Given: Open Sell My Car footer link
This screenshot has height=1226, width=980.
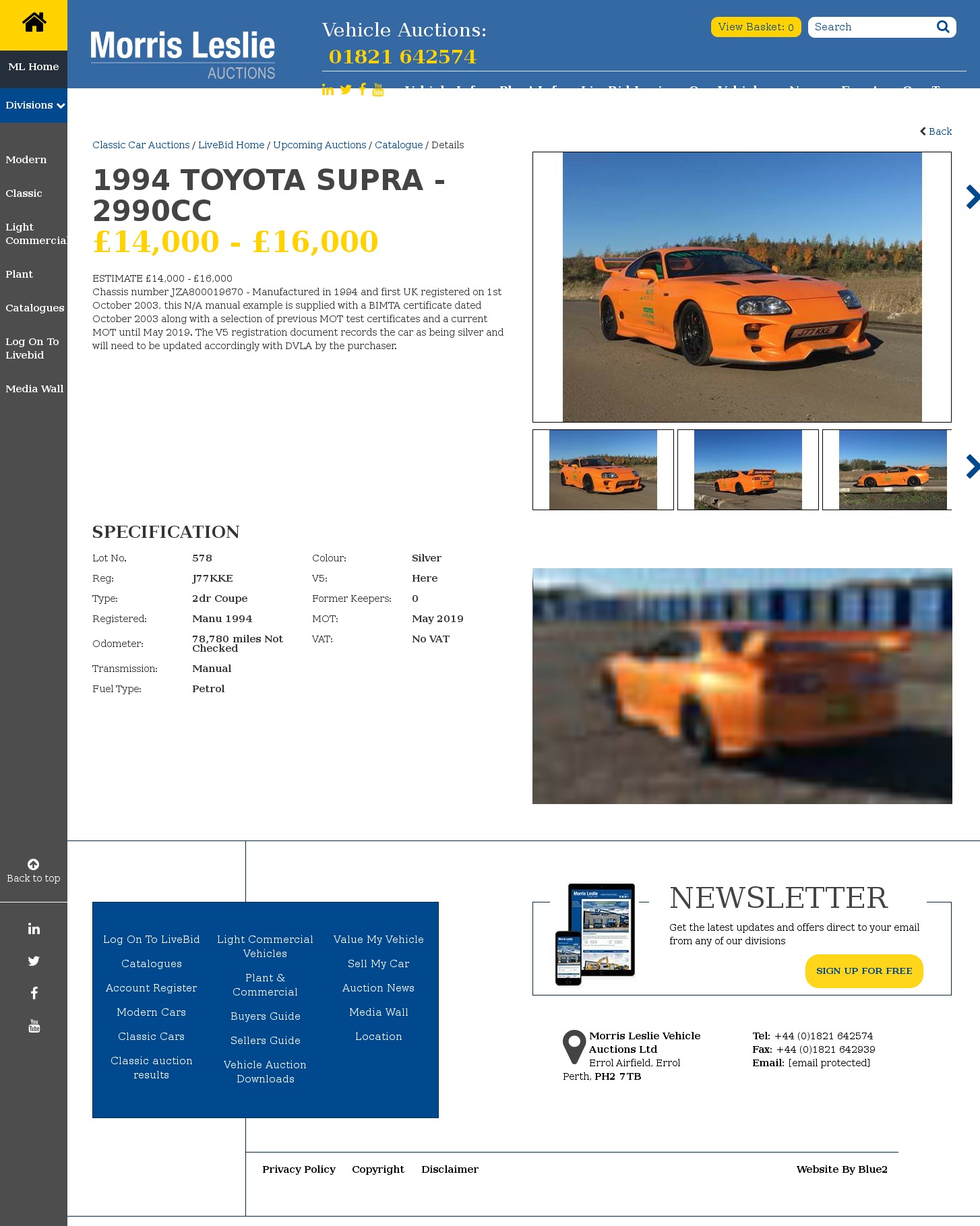Looking at the screenshot, I should 379,964.
